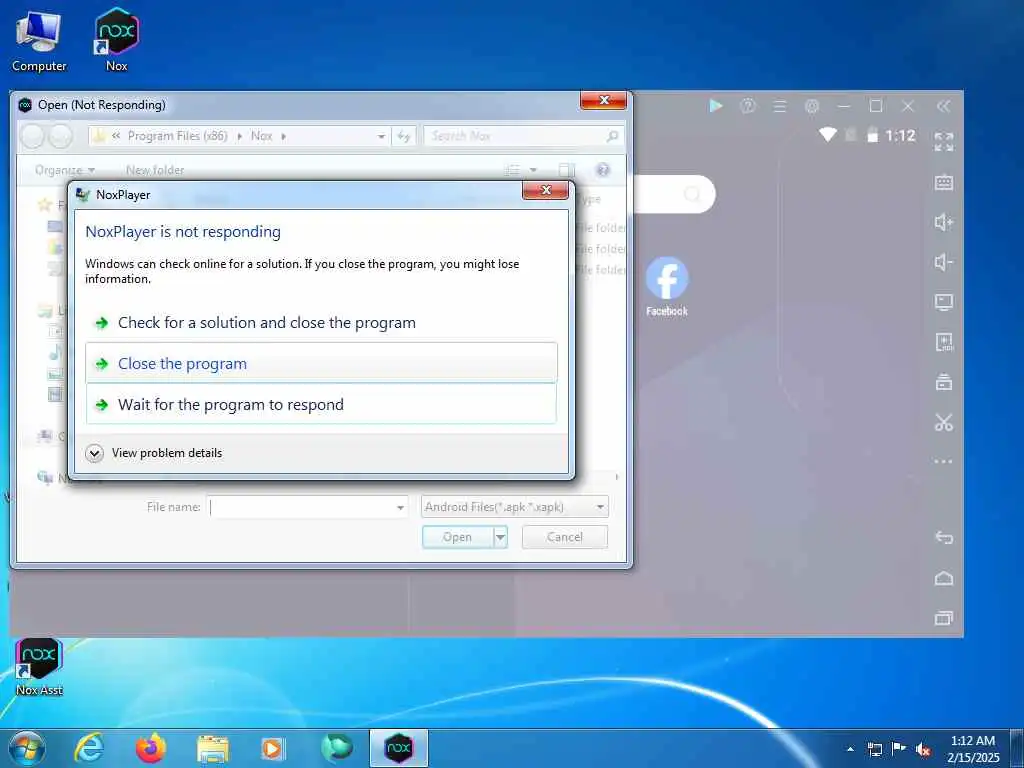Click the Nox recent apps button
Image resolution: width=1024 pixels, height=768 pixels.
[944, 618]
